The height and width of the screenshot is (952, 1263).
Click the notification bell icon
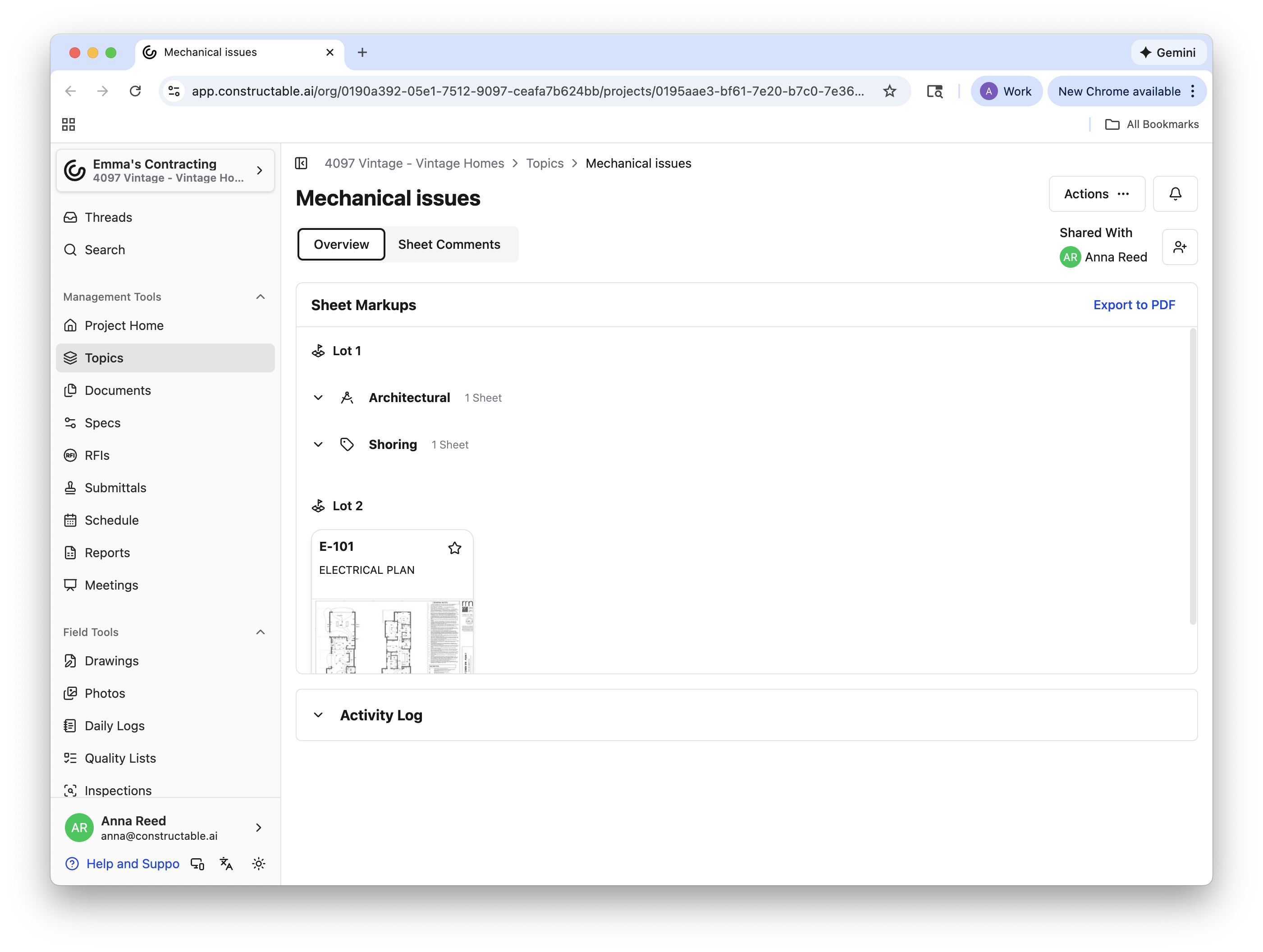click(x=1175, y=194)
